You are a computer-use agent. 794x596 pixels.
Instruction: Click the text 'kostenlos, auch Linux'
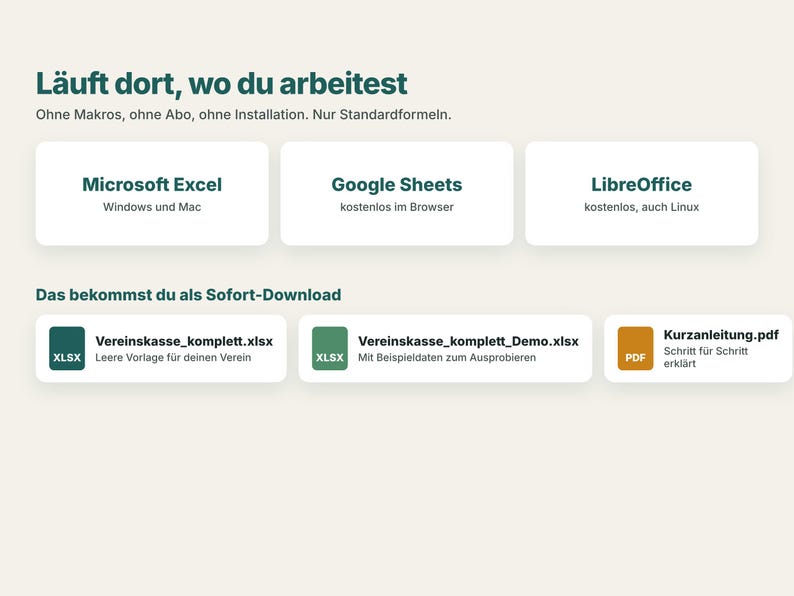(642, 207)
